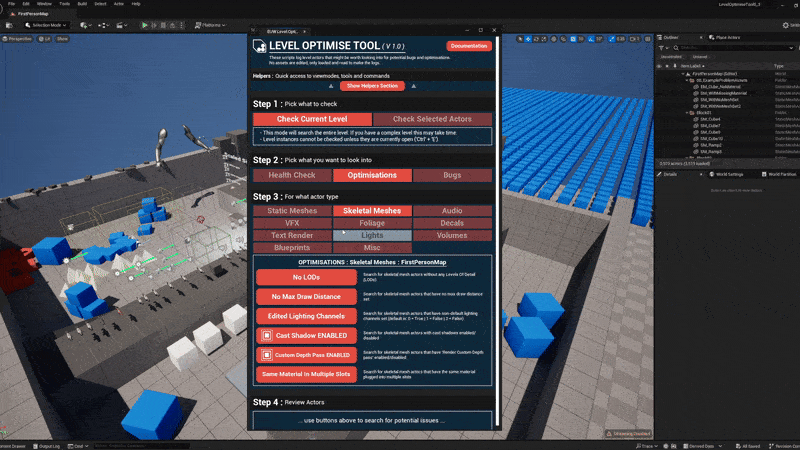
Task: Click the No LODs button
Action: click(306, 277)
